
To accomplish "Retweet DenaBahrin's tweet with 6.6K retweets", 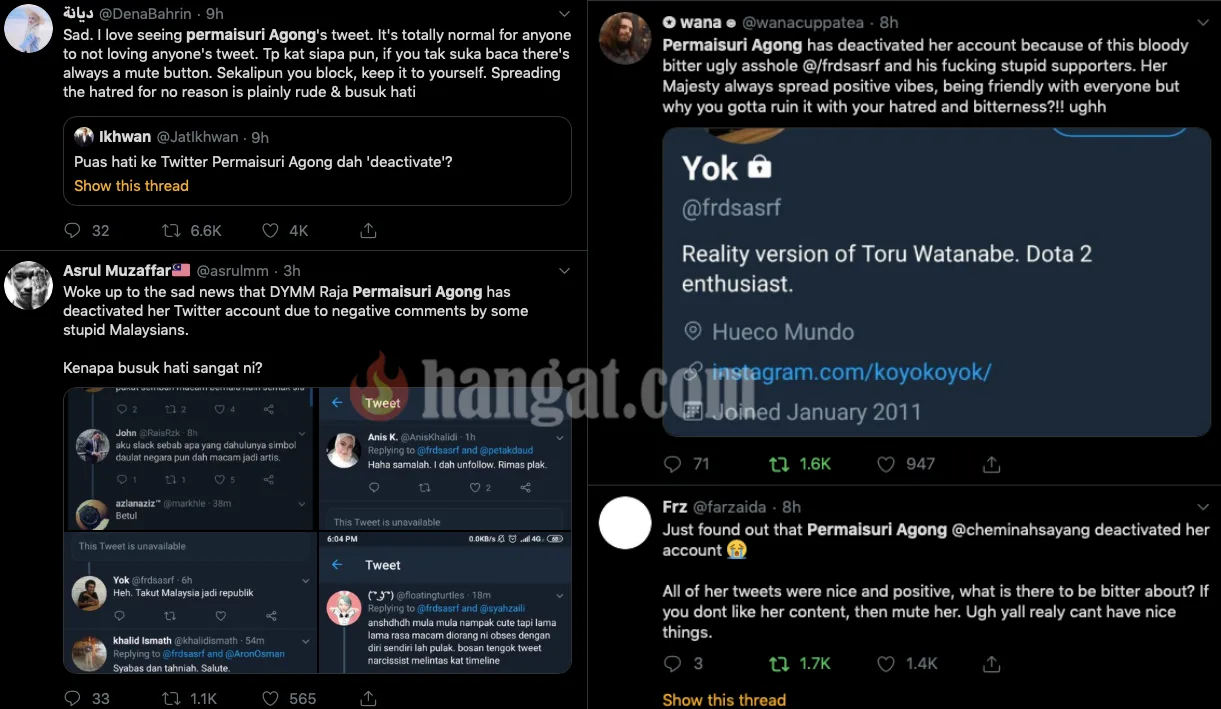I will (x=171, y=230).
